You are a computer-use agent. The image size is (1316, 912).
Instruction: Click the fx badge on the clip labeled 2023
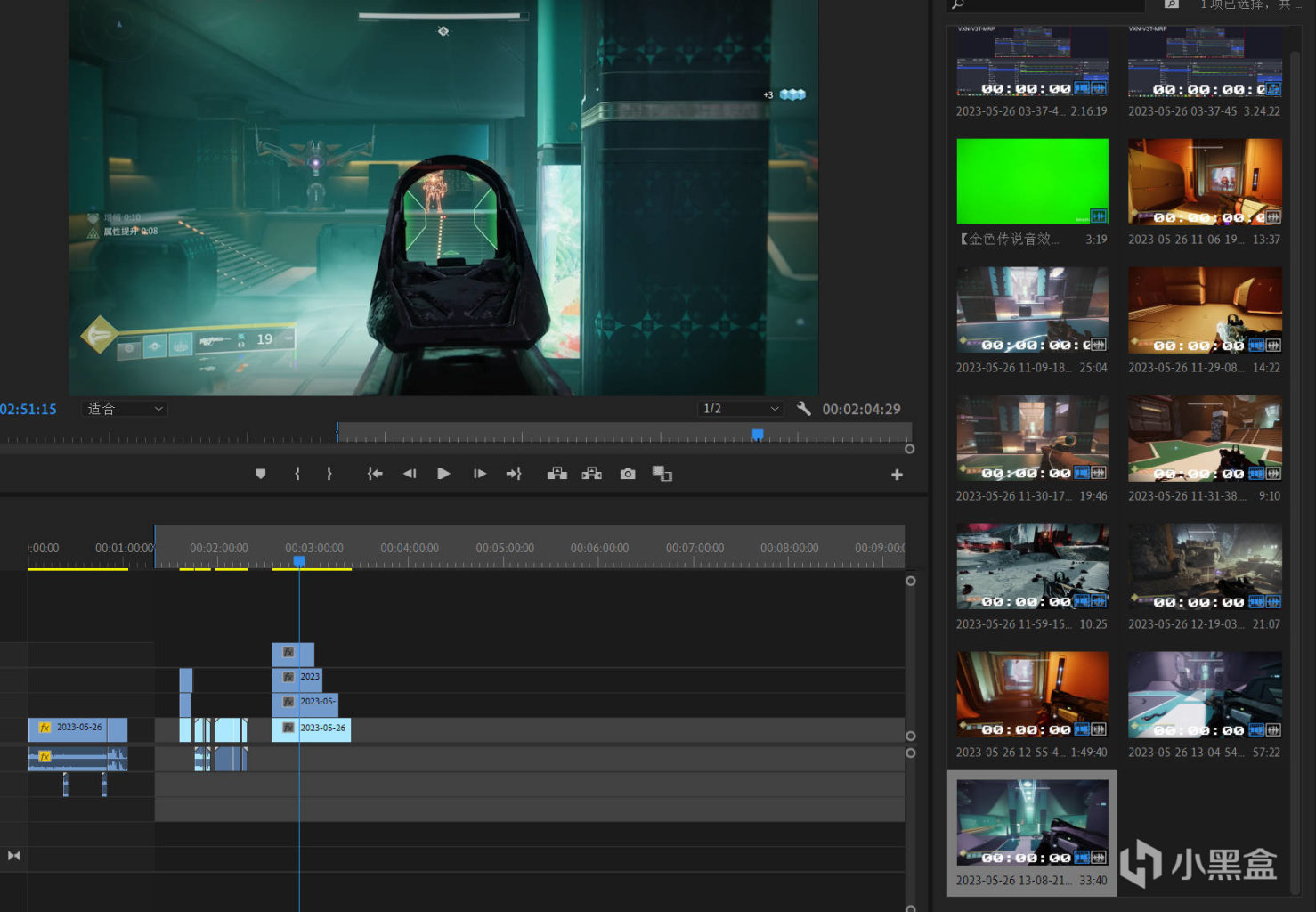[x=288, y=677]
